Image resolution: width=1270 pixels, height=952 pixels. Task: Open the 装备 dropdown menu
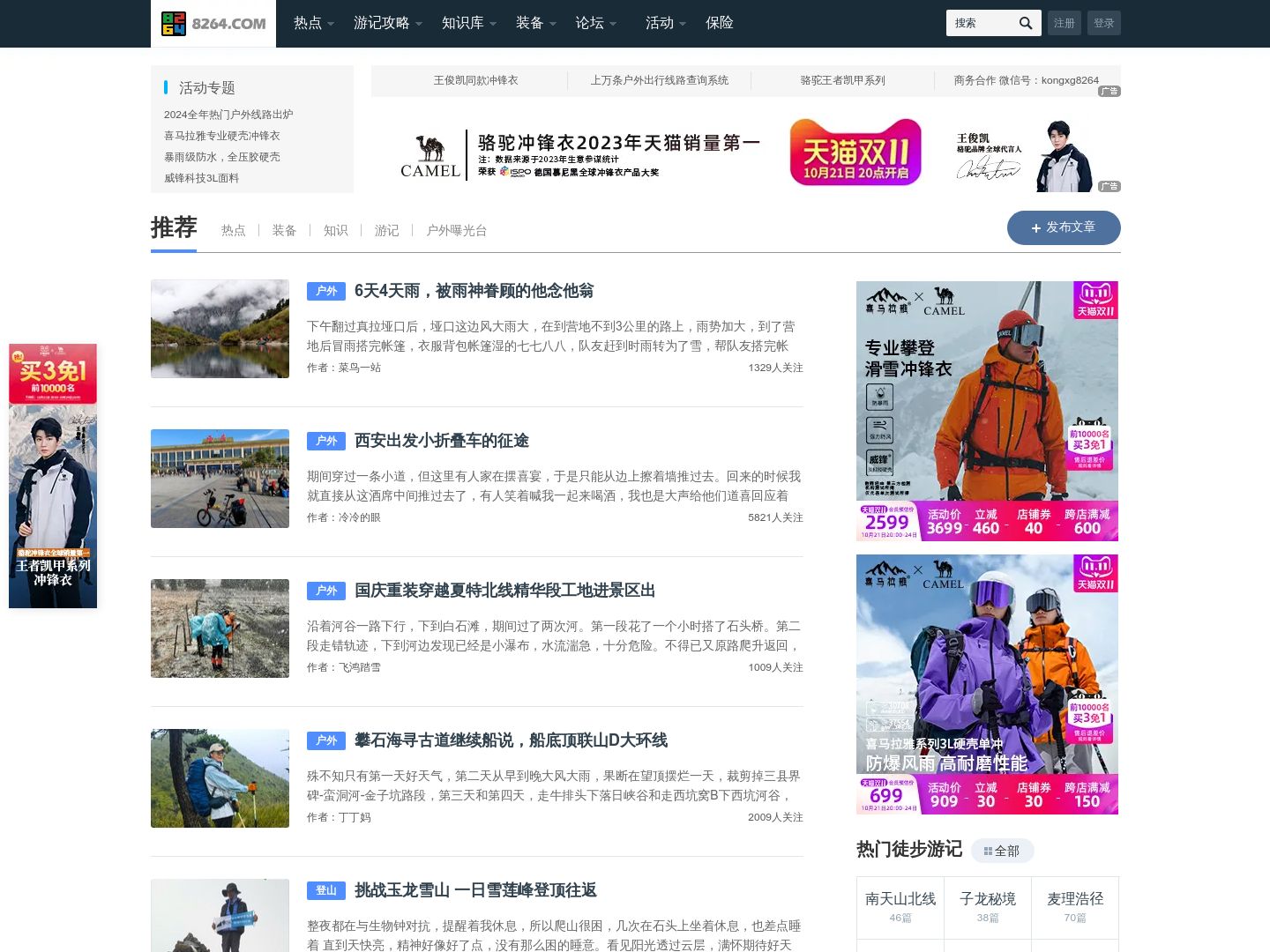(536, 23)
